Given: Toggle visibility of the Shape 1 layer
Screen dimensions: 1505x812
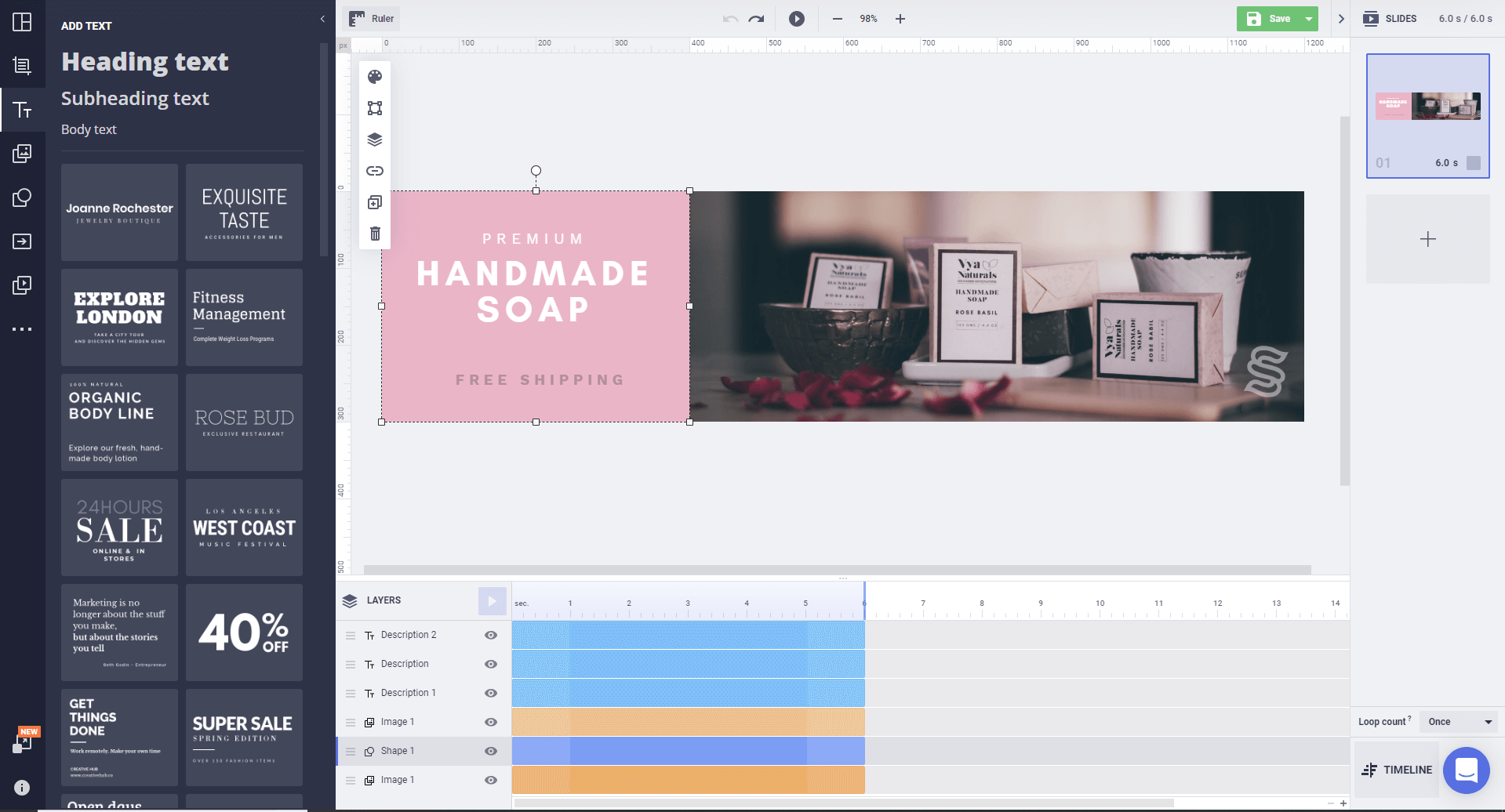Looking at the screenshot, I should (491, 750).
